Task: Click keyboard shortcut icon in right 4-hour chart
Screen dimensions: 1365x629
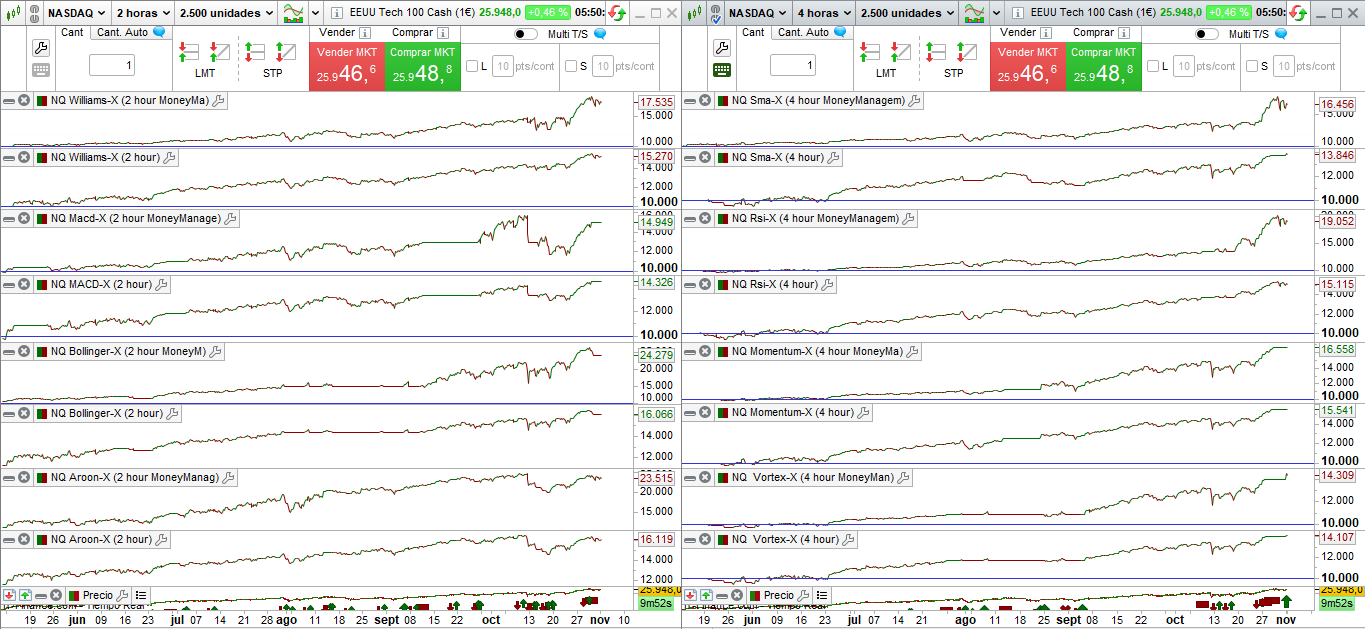Action: tap(722, 70)
